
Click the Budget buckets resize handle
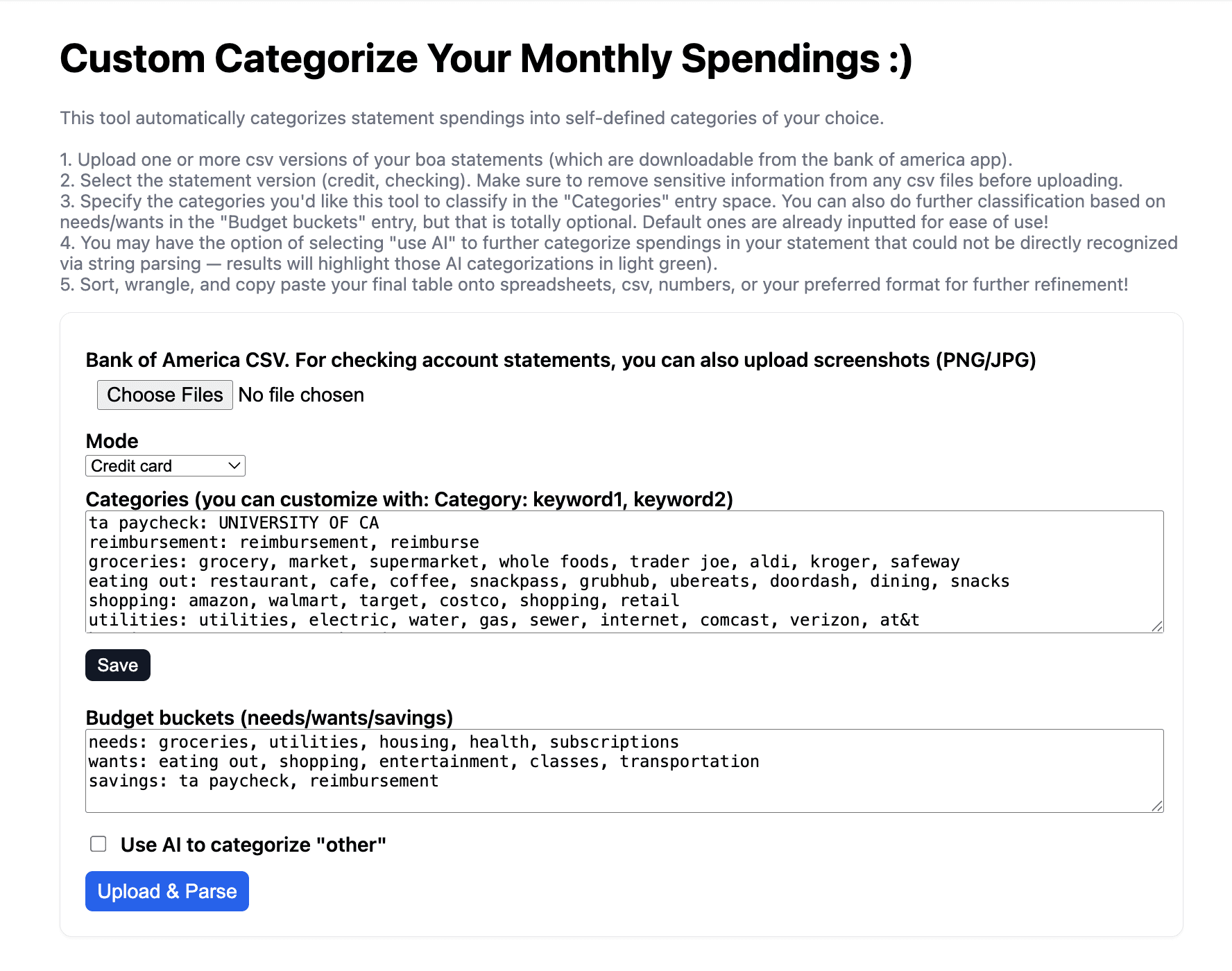[x=1156, y=807]
